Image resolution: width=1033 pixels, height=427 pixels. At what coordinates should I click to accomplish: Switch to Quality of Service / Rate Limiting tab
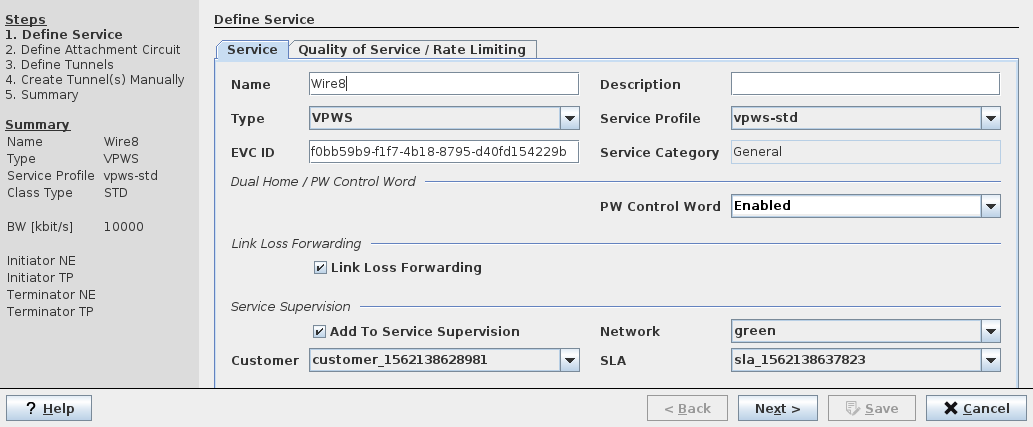coord(412,49)
